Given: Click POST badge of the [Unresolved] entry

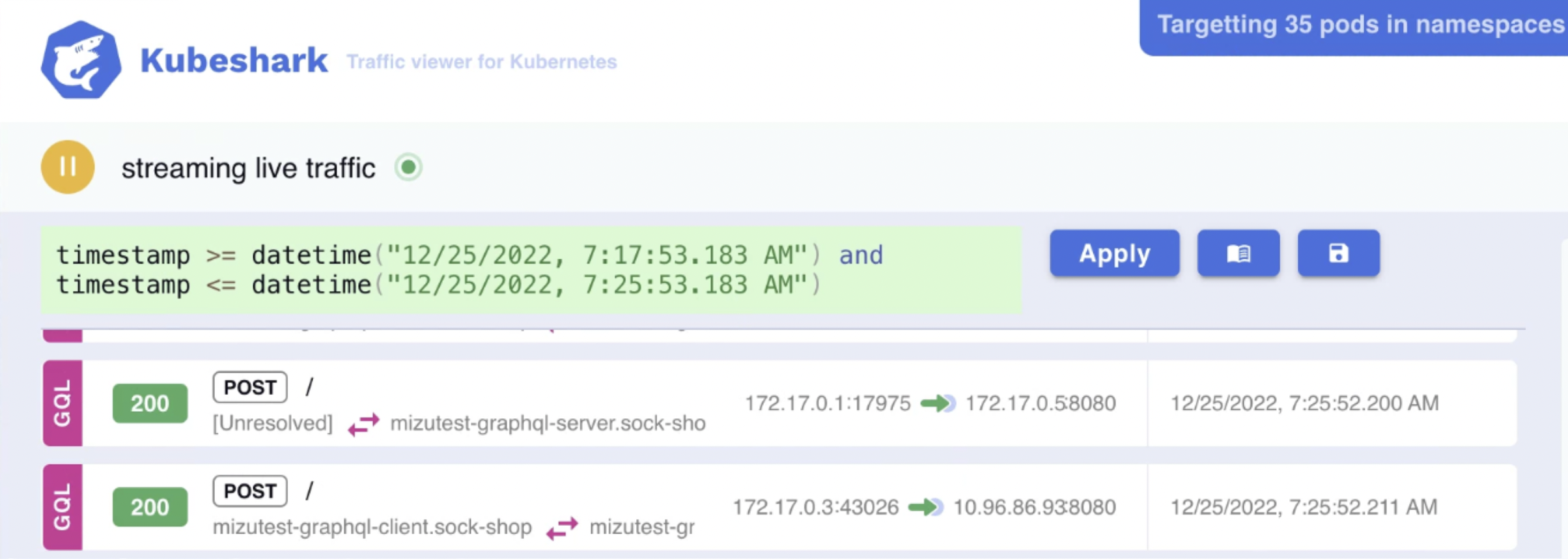Looking at the screenshot, I should [250, 388].
